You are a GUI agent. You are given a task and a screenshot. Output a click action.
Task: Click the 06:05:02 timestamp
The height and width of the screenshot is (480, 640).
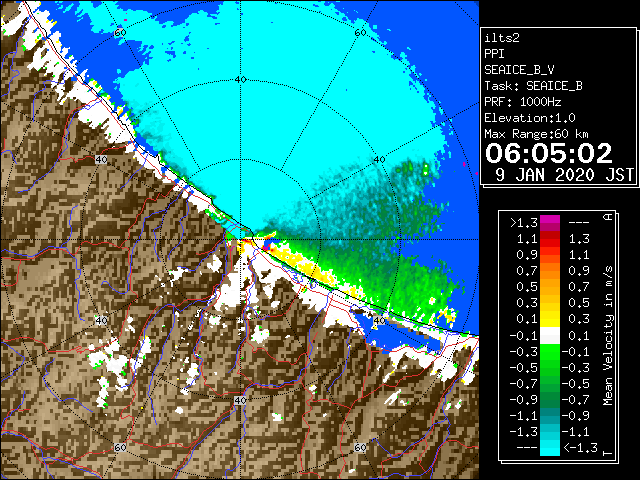click(x=549, y=153)
